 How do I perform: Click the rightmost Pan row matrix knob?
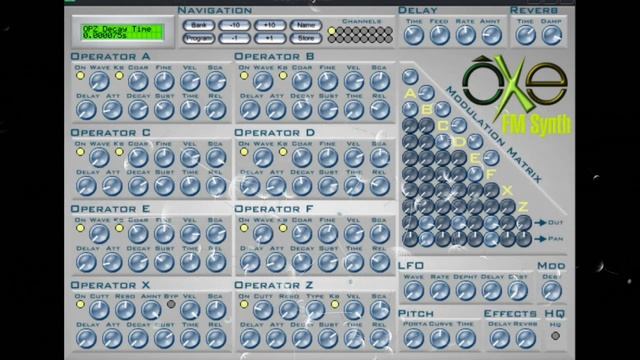[524, 239]
